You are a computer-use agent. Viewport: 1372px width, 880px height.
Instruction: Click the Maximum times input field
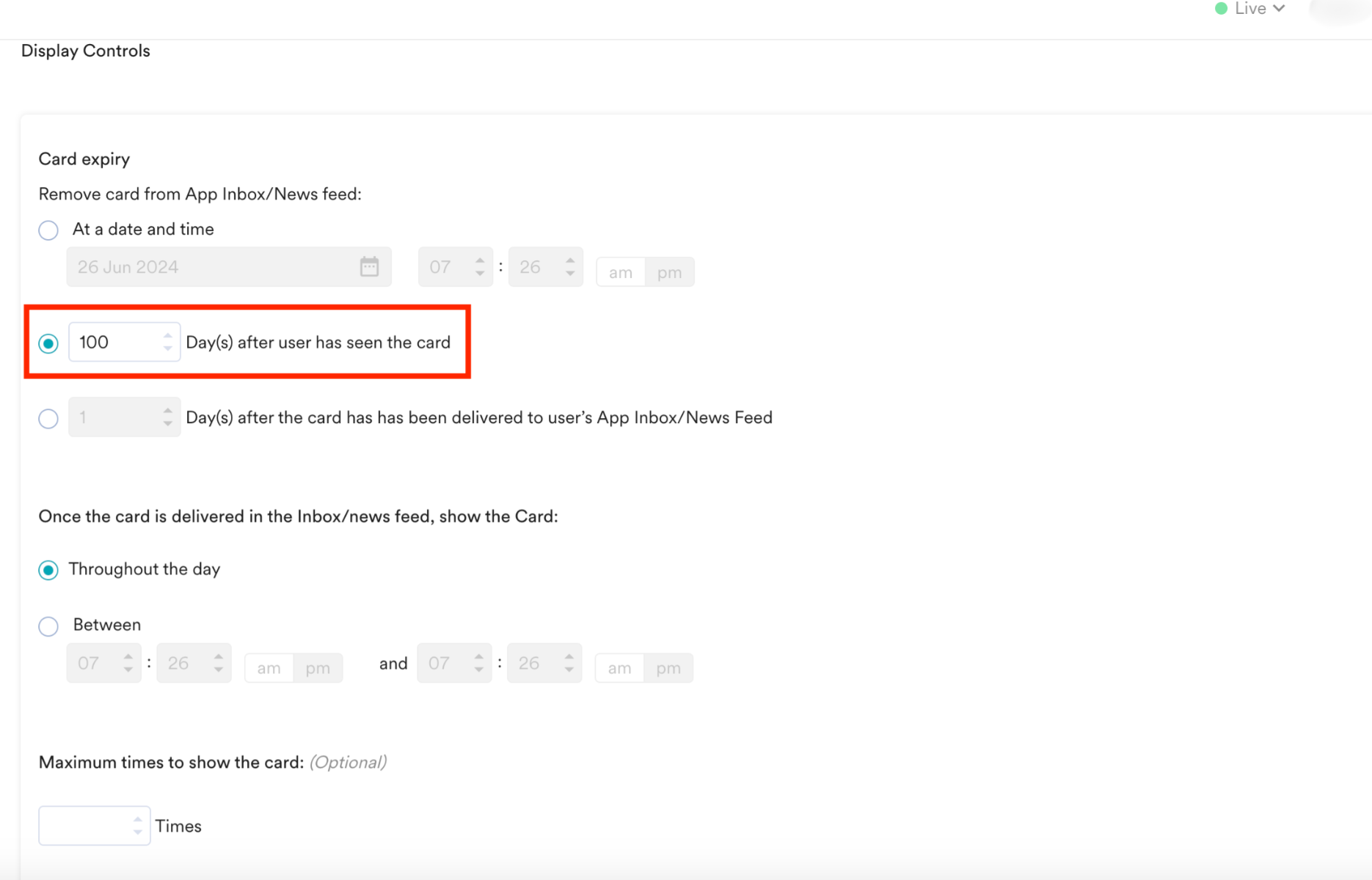[x=95, y=826]
